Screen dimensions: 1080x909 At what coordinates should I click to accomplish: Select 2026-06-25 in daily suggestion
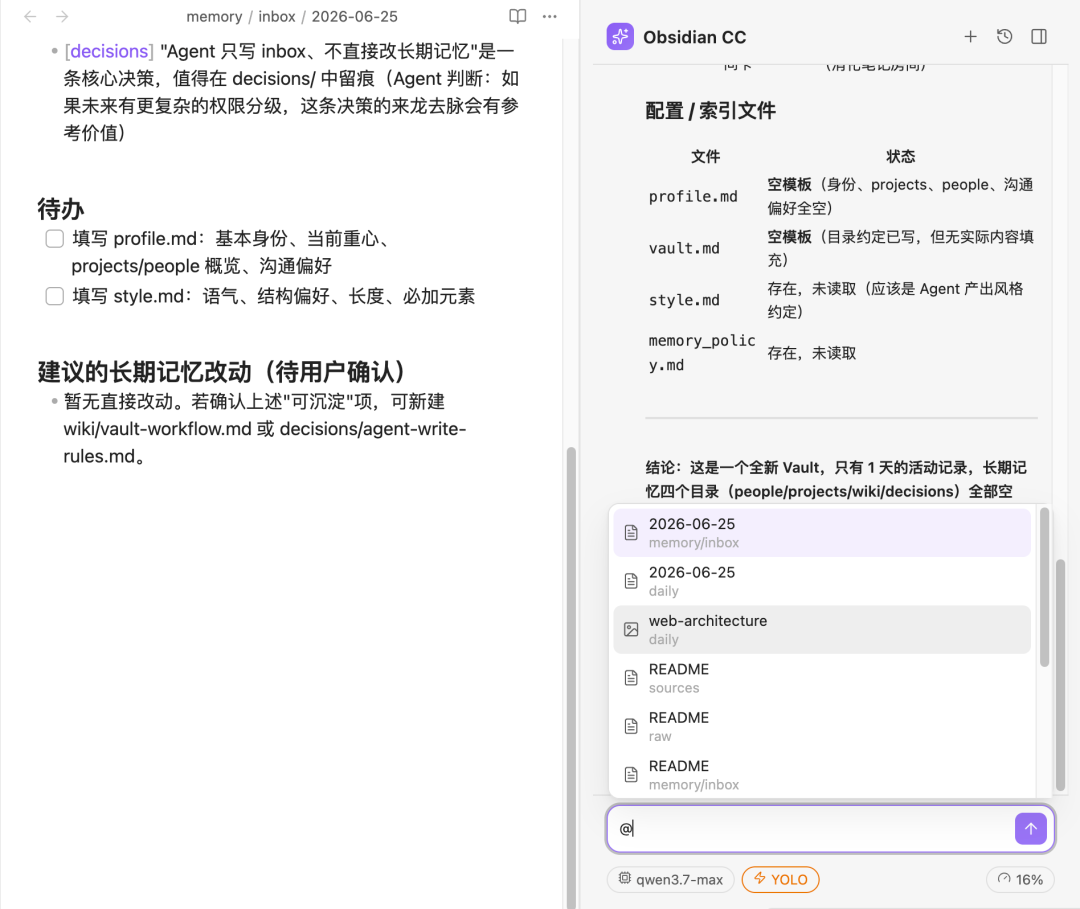[822, 581]
